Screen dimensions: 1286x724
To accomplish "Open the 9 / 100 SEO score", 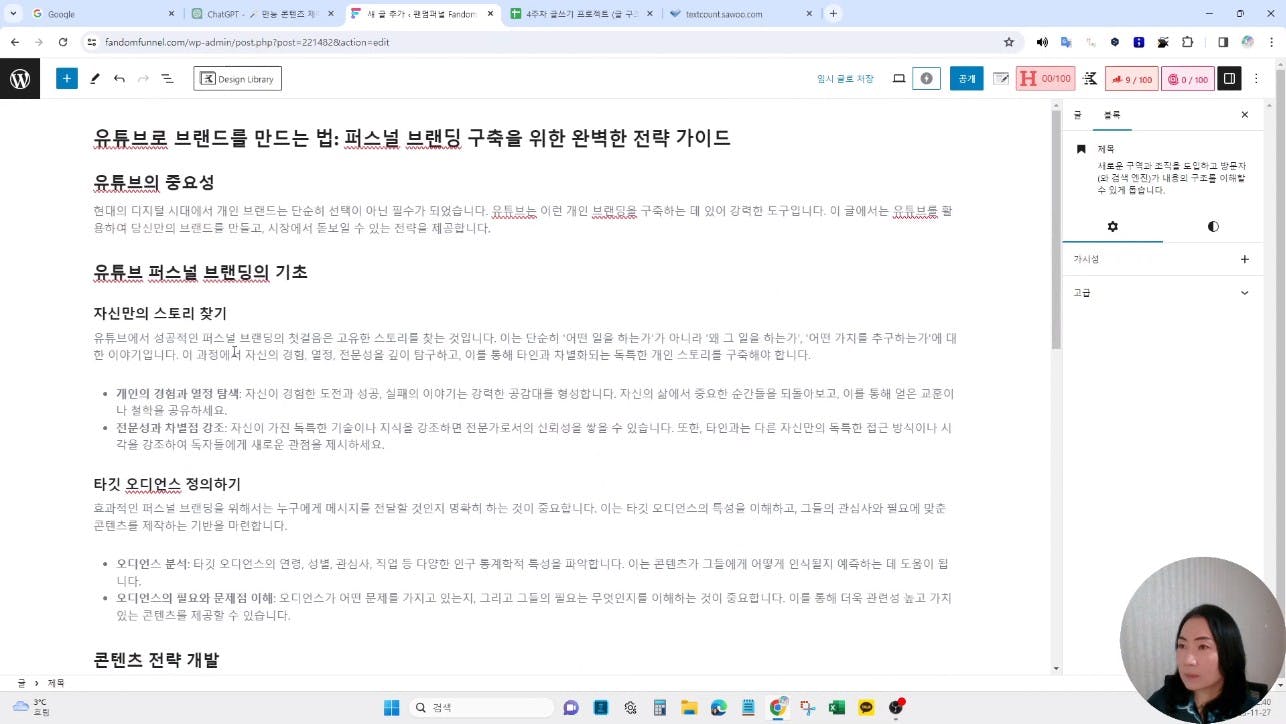I will [x=1131, y=79].
